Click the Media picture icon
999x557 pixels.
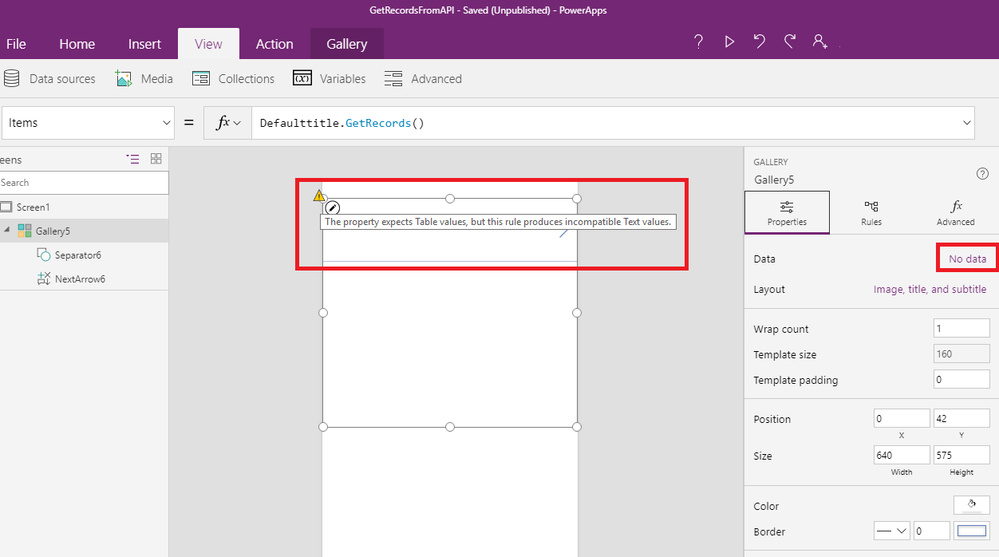tap(124, 78)
